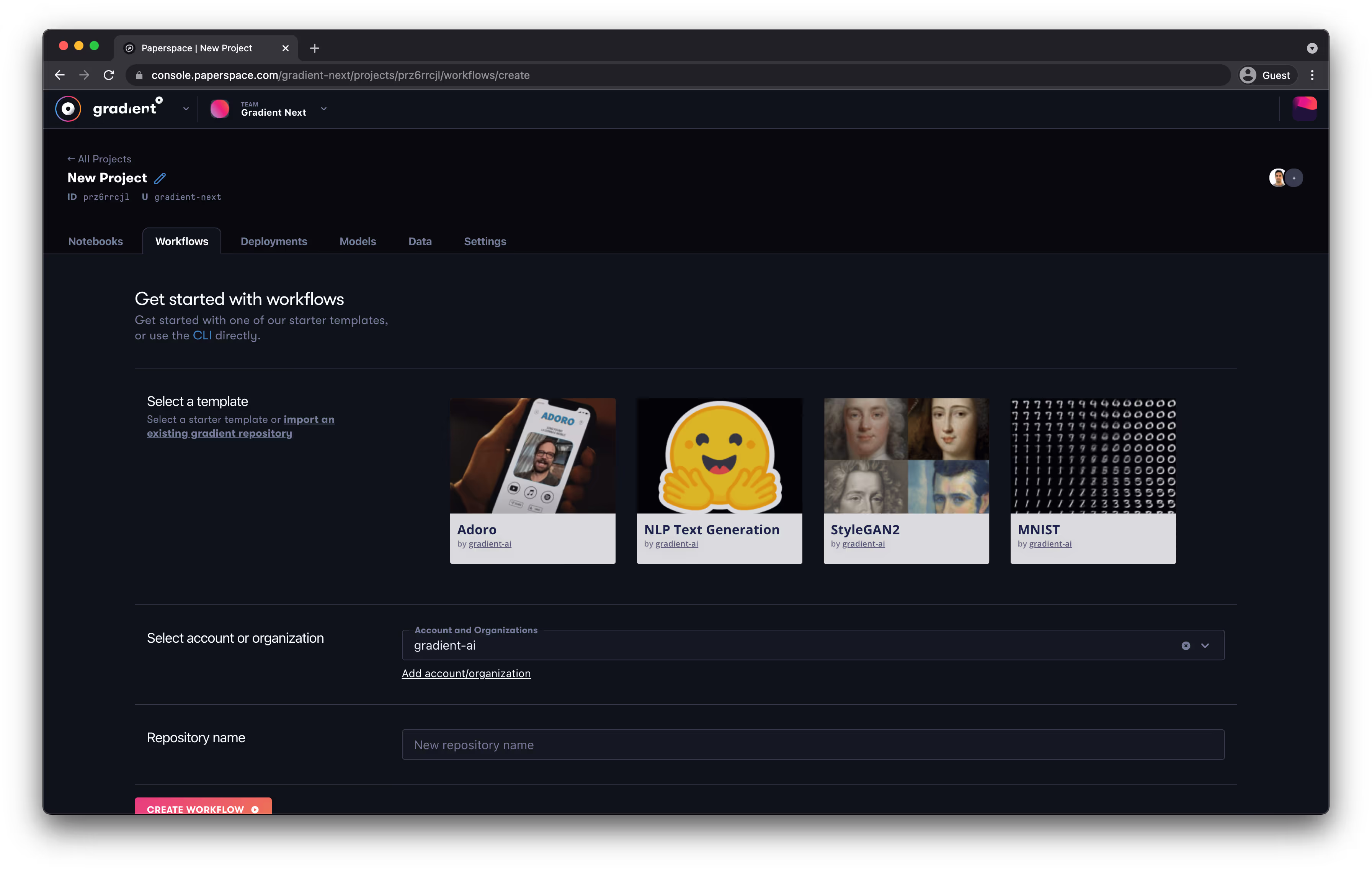
Task: Go back using the browser back arrow
Action: click(60, 75)
